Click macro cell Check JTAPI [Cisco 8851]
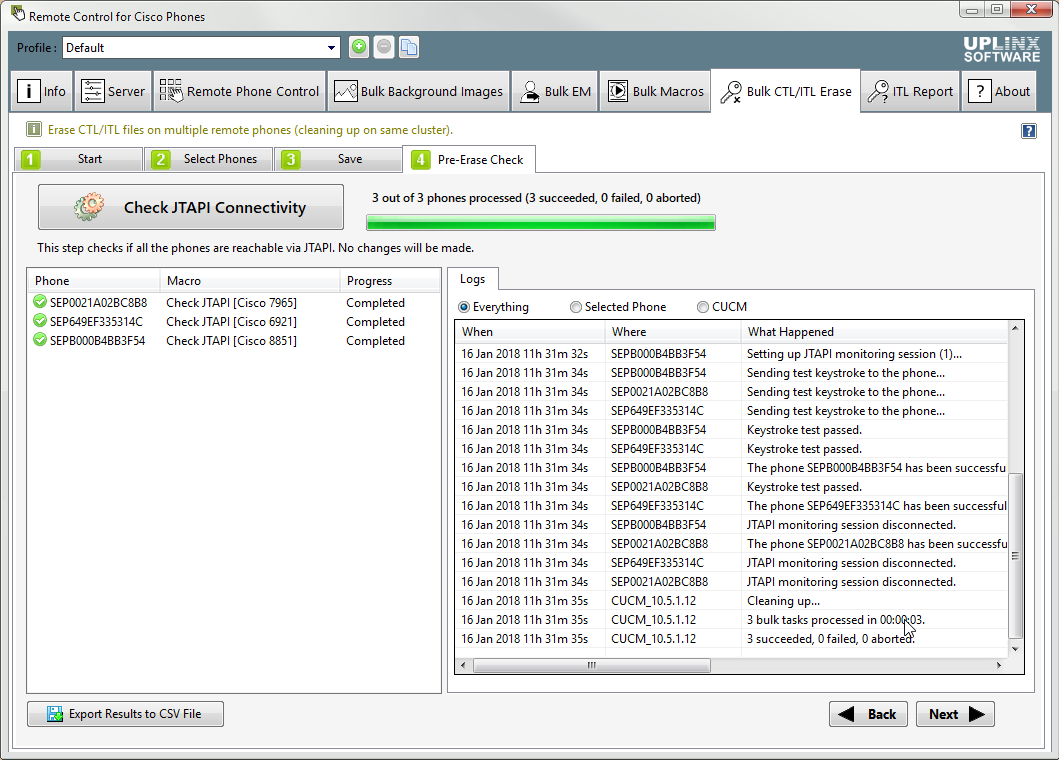 coord(232,340)
